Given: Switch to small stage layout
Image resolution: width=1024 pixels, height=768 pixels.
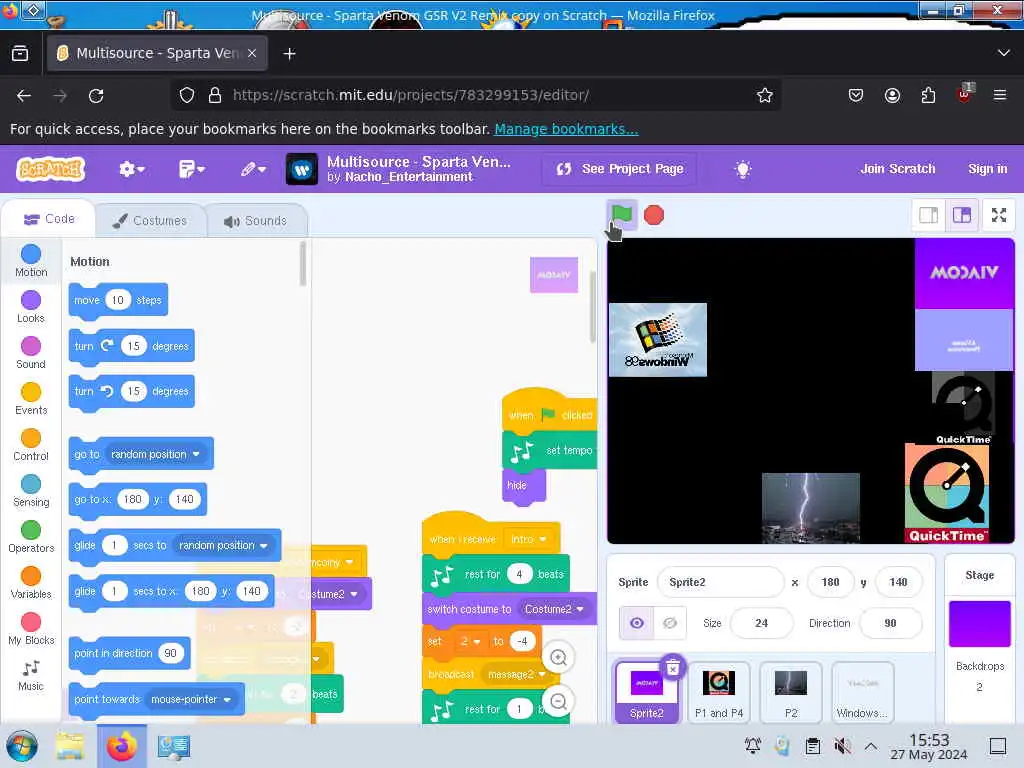Looking at the screenshot, I should click(928, 215).
